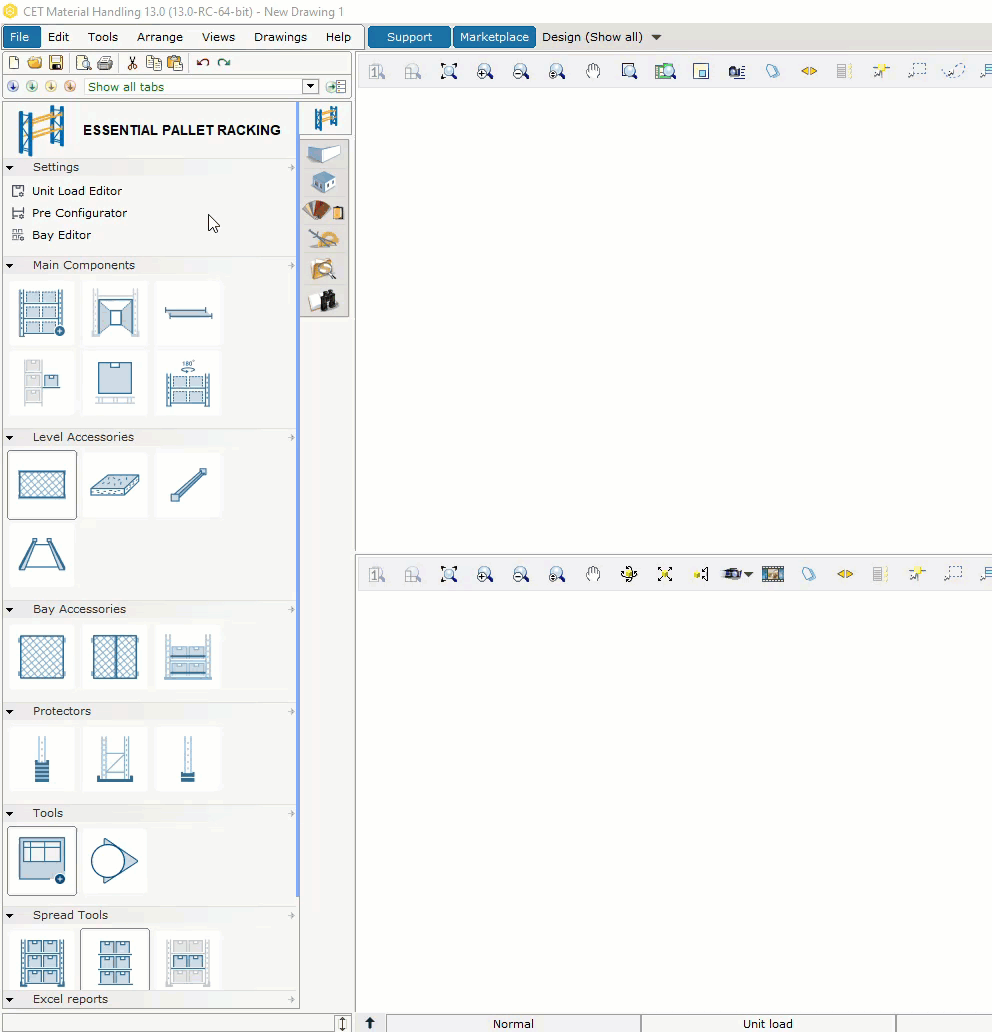Select the frame protector icon under Protectors
This screenshot has height=1032, width=992.
[115, 759]
